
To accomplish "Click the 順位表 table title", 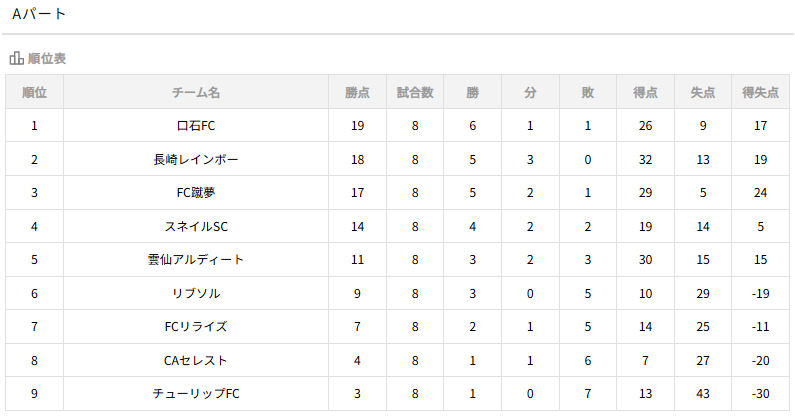I will coord(47,58).
